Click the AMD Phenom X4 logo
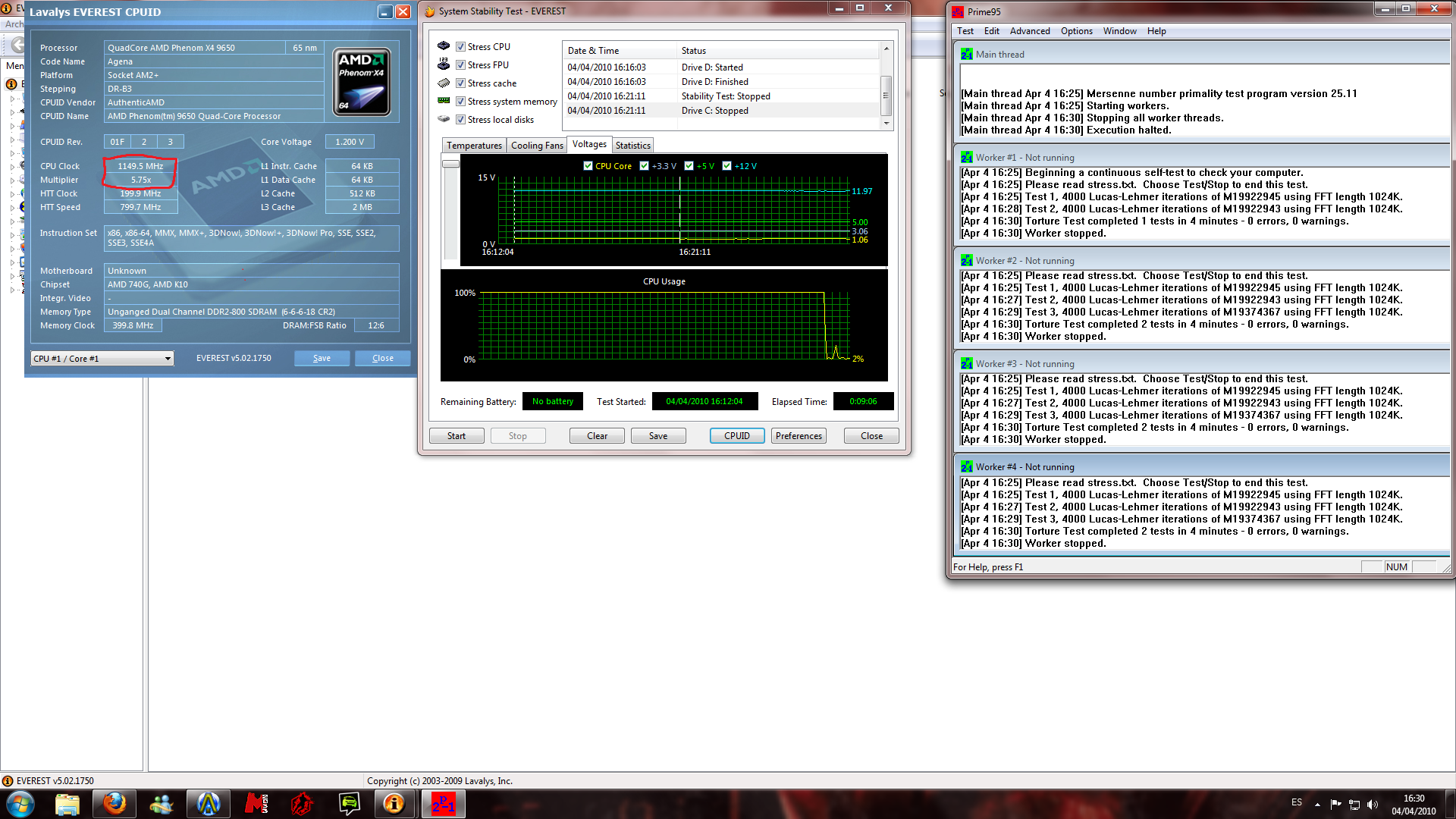Screen dimensions: 1456x819 point(362,81)
